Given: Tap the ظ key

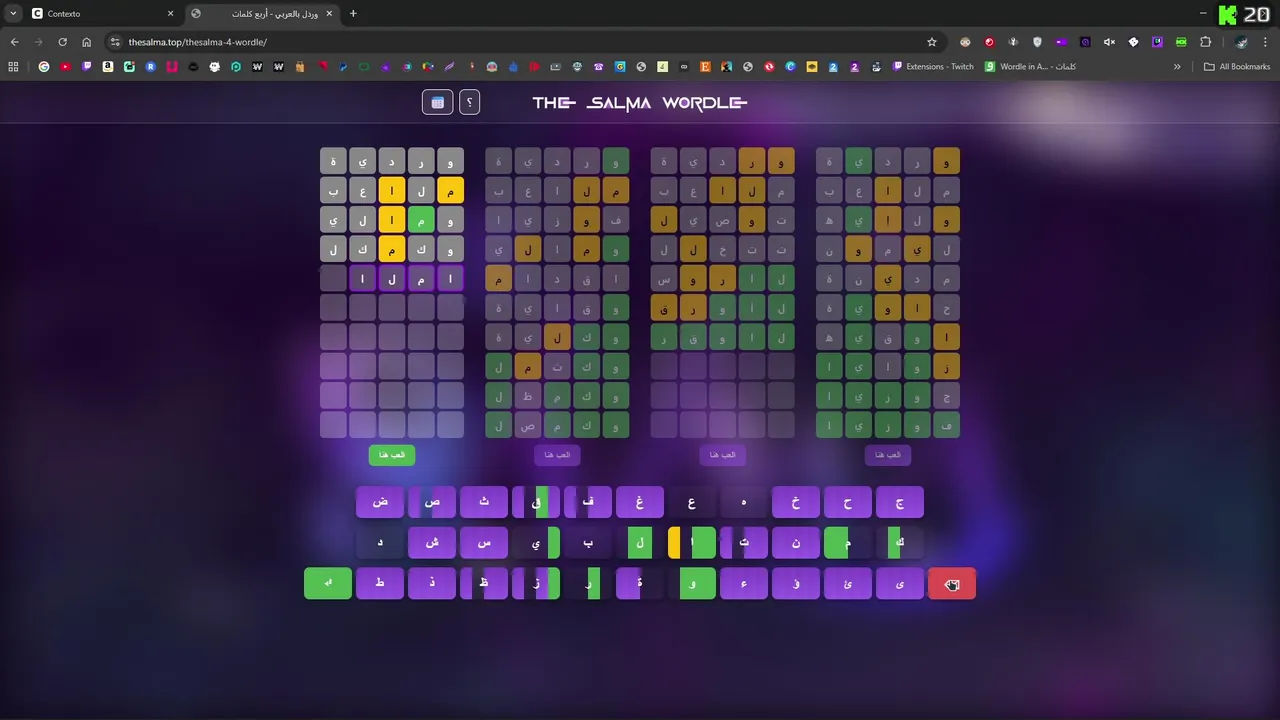Looking at the screenshot, I should click(484, 584).
